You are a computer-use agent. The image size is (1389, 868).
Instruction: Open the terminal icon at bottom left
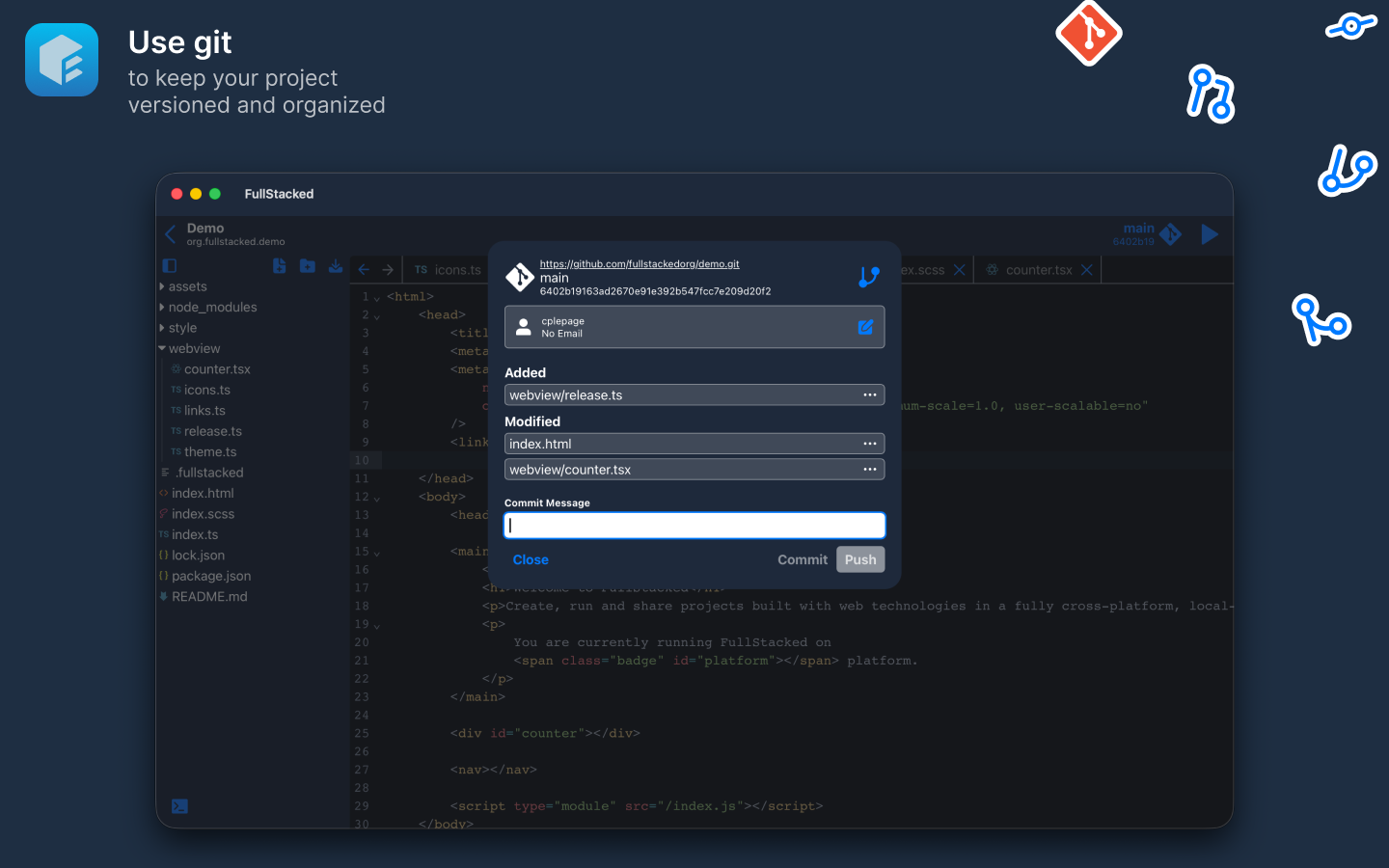179,806
